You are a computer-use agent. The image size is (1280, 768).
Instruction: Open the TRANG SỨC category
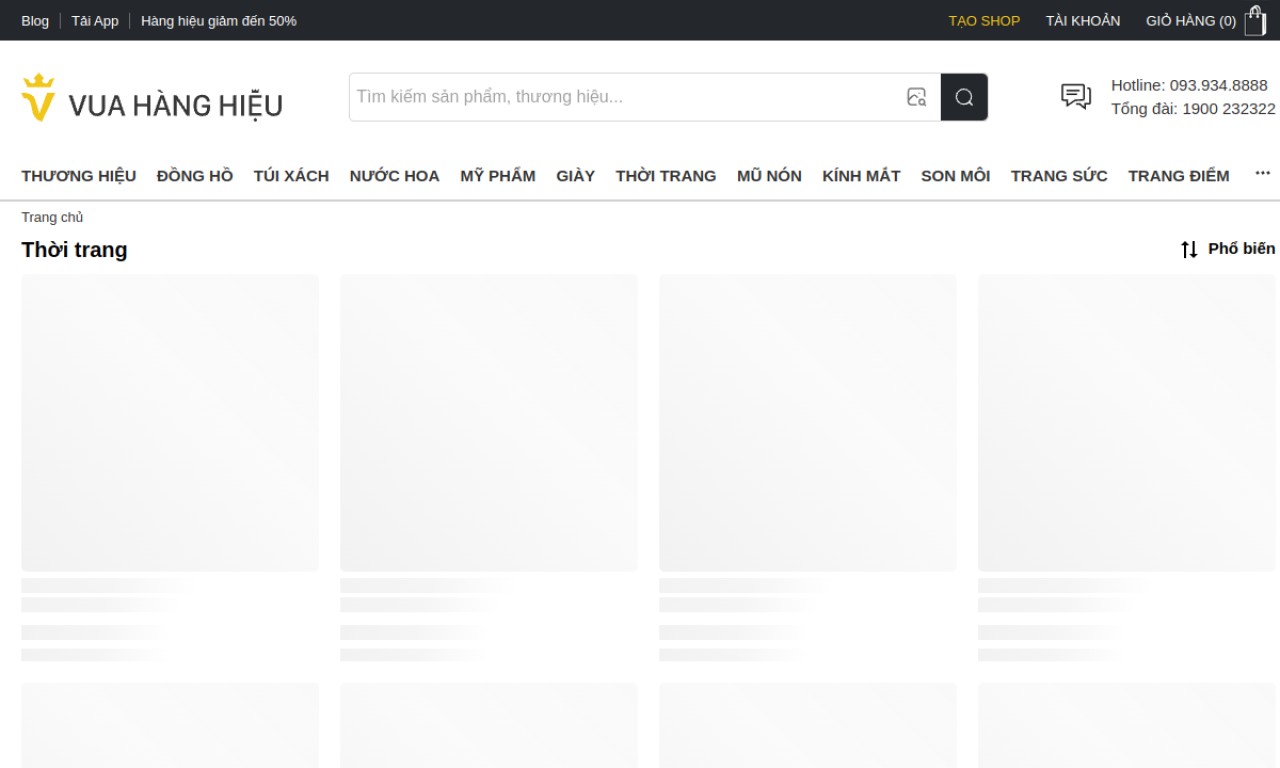[1059, 176]
